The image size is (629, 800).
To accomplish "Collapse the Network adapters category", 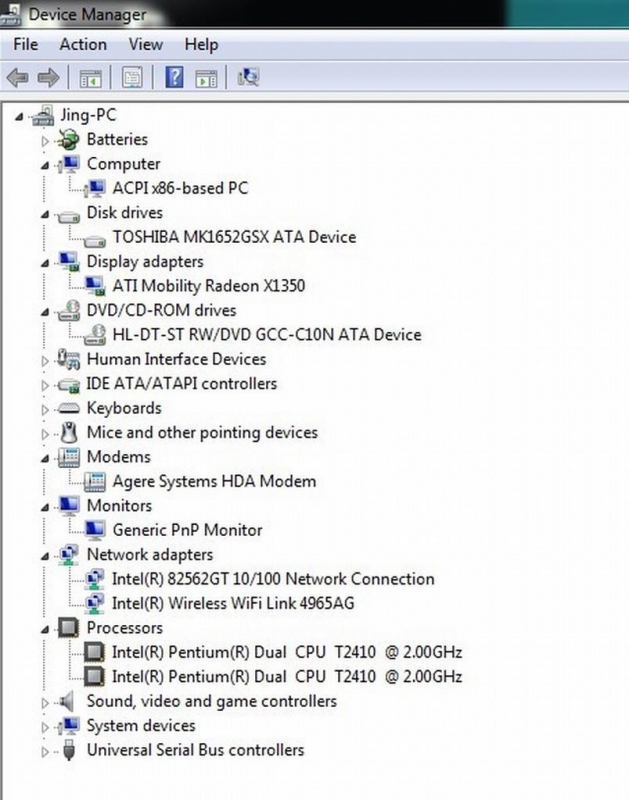I will coord(45,555).
